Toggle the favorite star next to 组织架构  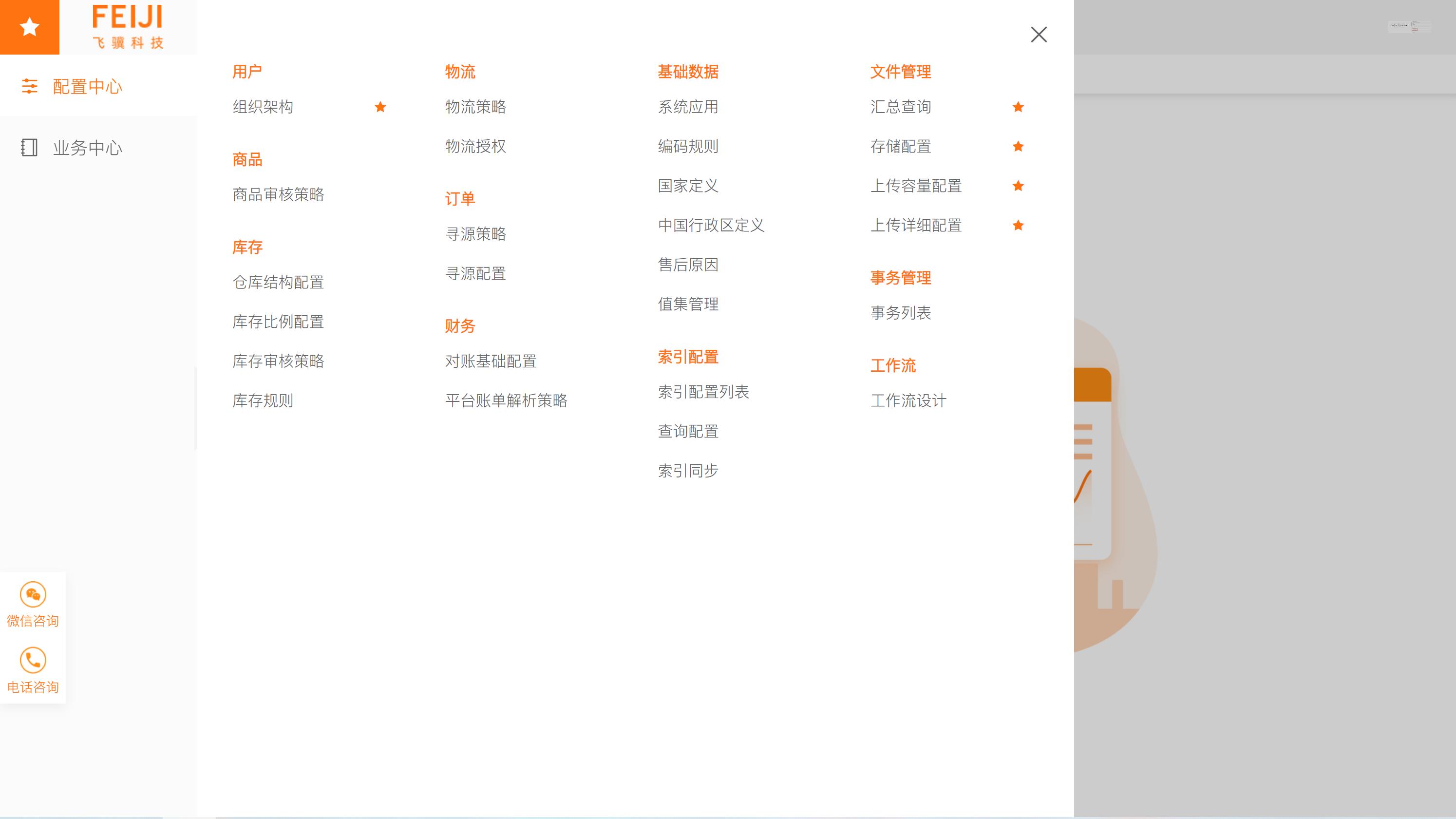point(380,106)
